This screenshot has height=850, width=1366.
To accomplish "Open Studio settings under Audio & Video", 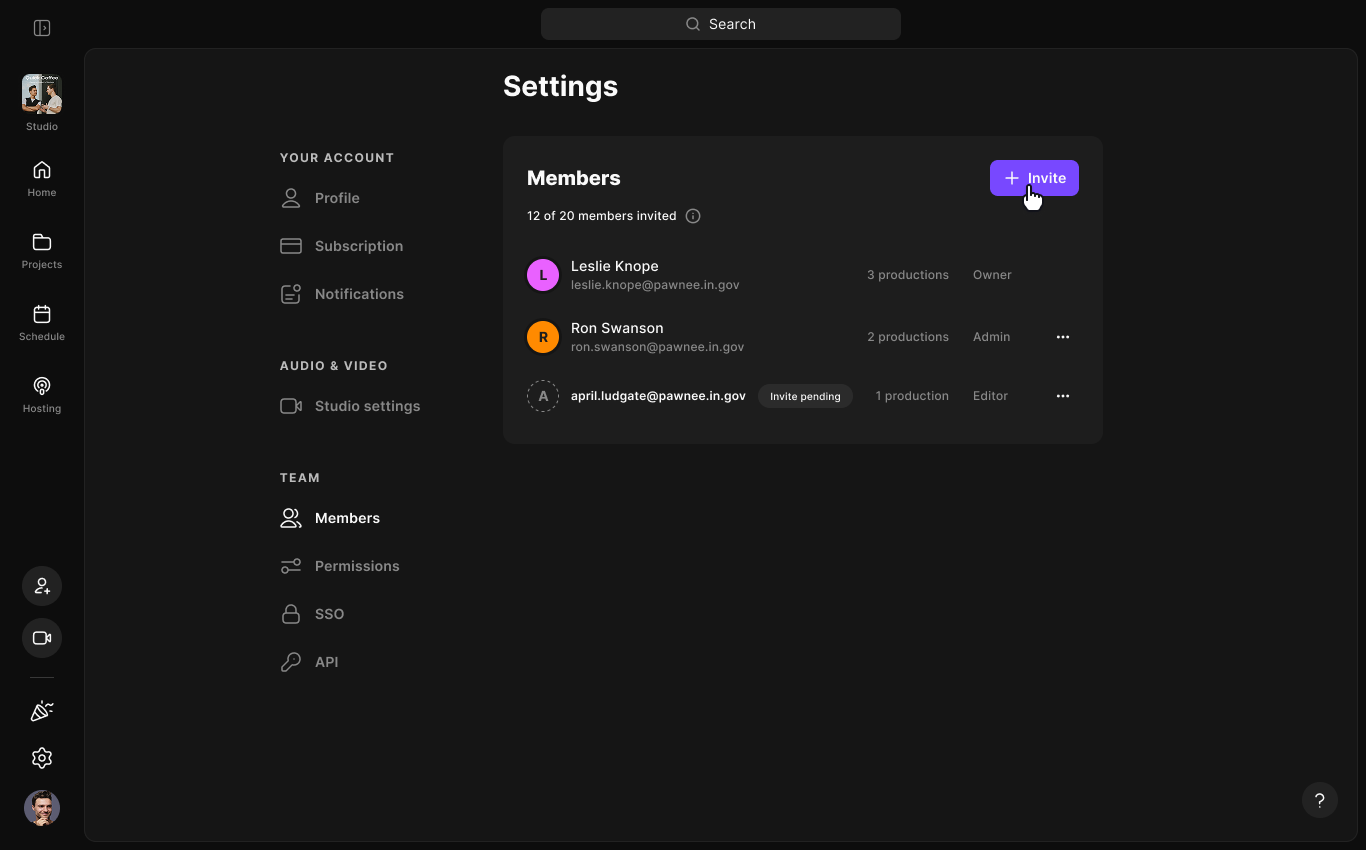I will 366,406.
